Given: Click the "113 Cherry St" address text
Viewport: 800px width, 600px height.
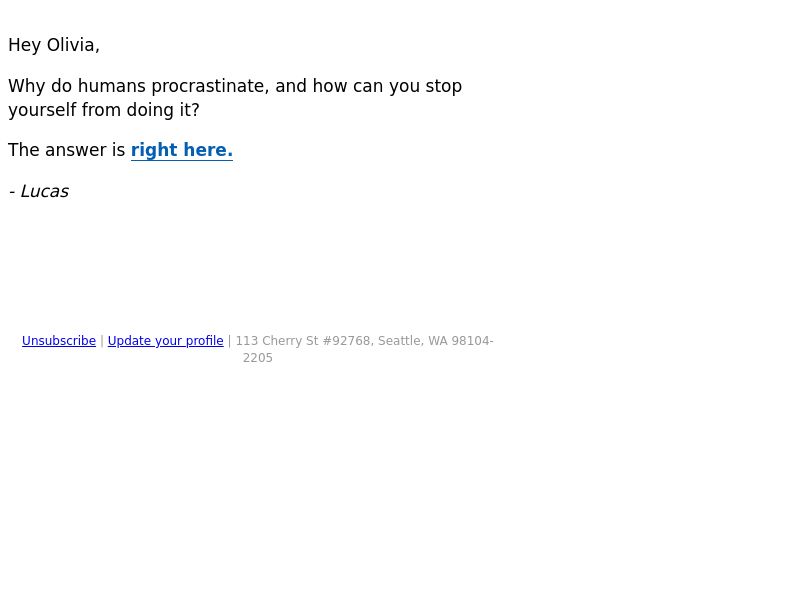Looking at the screenshot, I should coord(277,341).
